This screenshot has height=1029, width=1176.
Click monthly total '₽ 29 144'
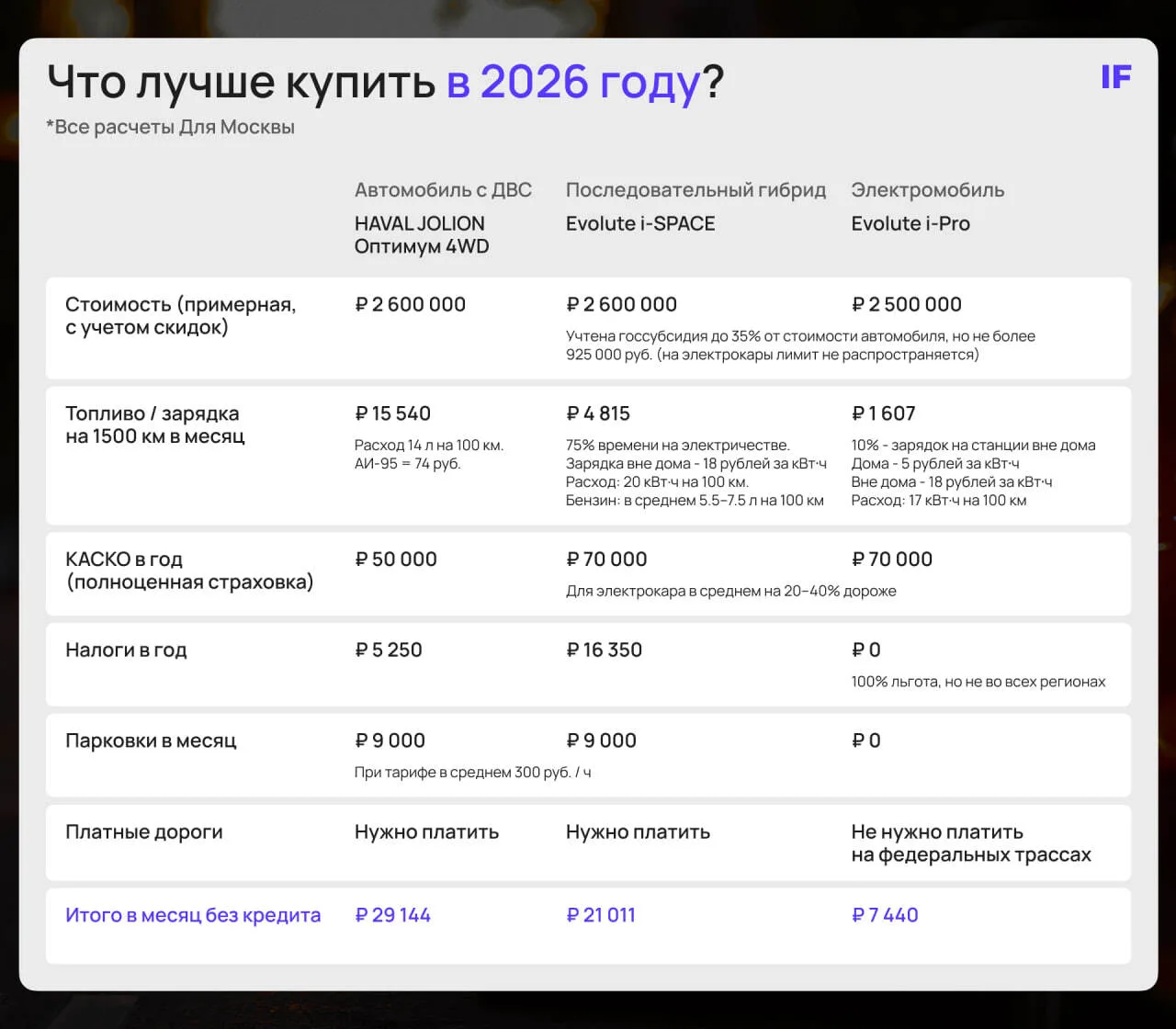(x=392, y=915)
